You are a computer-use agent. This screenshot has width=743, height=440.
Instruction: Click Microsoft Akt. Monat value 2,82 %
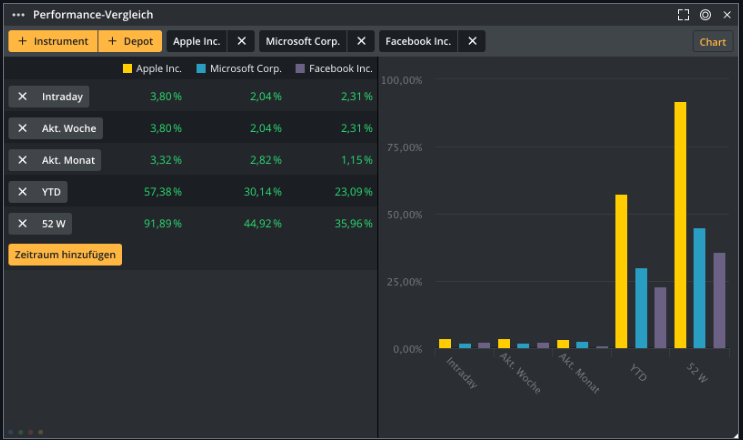click(266, 160)
